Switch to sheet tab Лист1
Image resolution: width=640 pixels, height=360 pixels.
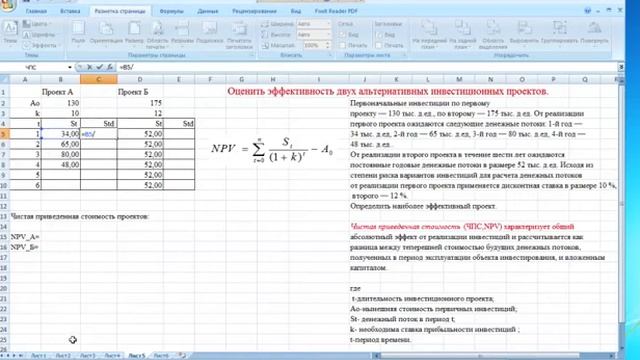click(x=38, y=356)
